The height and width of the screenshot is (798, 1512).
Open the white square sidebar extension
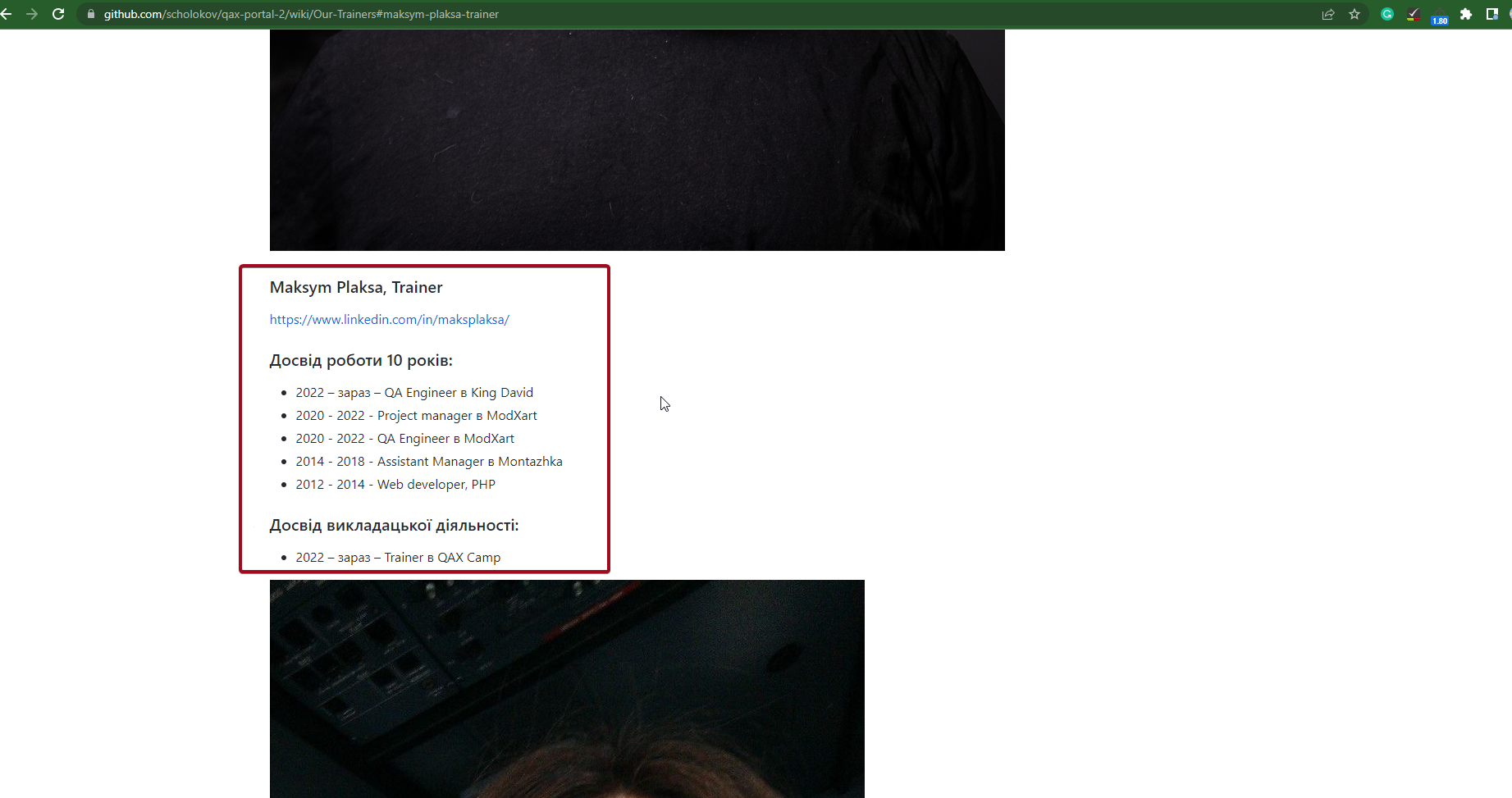[x=1492, y=14]
